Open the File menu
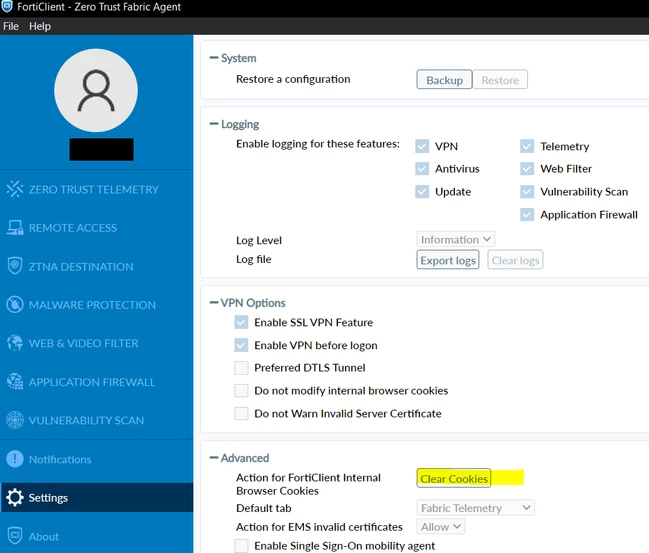The image size is (649, 553). pyautogui.click(x=11, y=26)
